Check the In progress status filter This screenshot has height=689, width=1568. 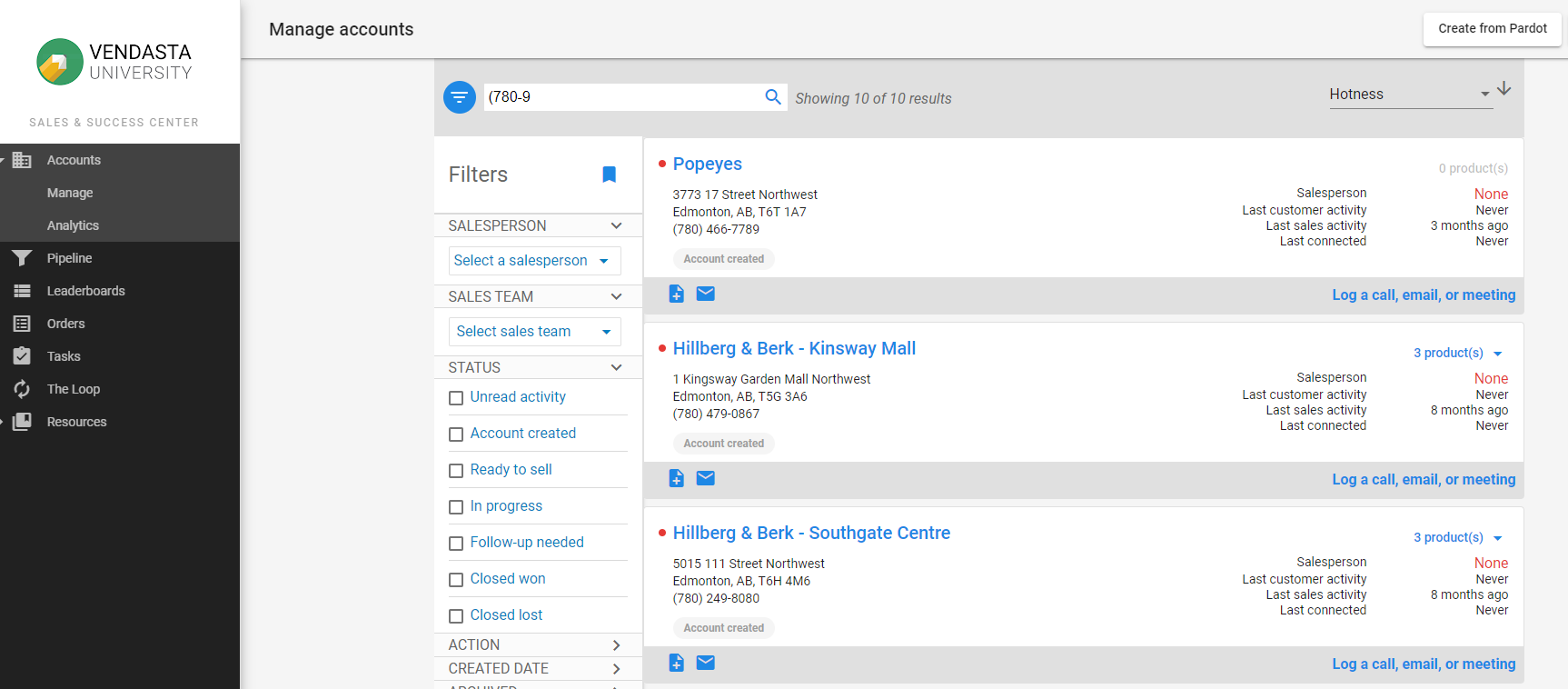pos(456,507)
